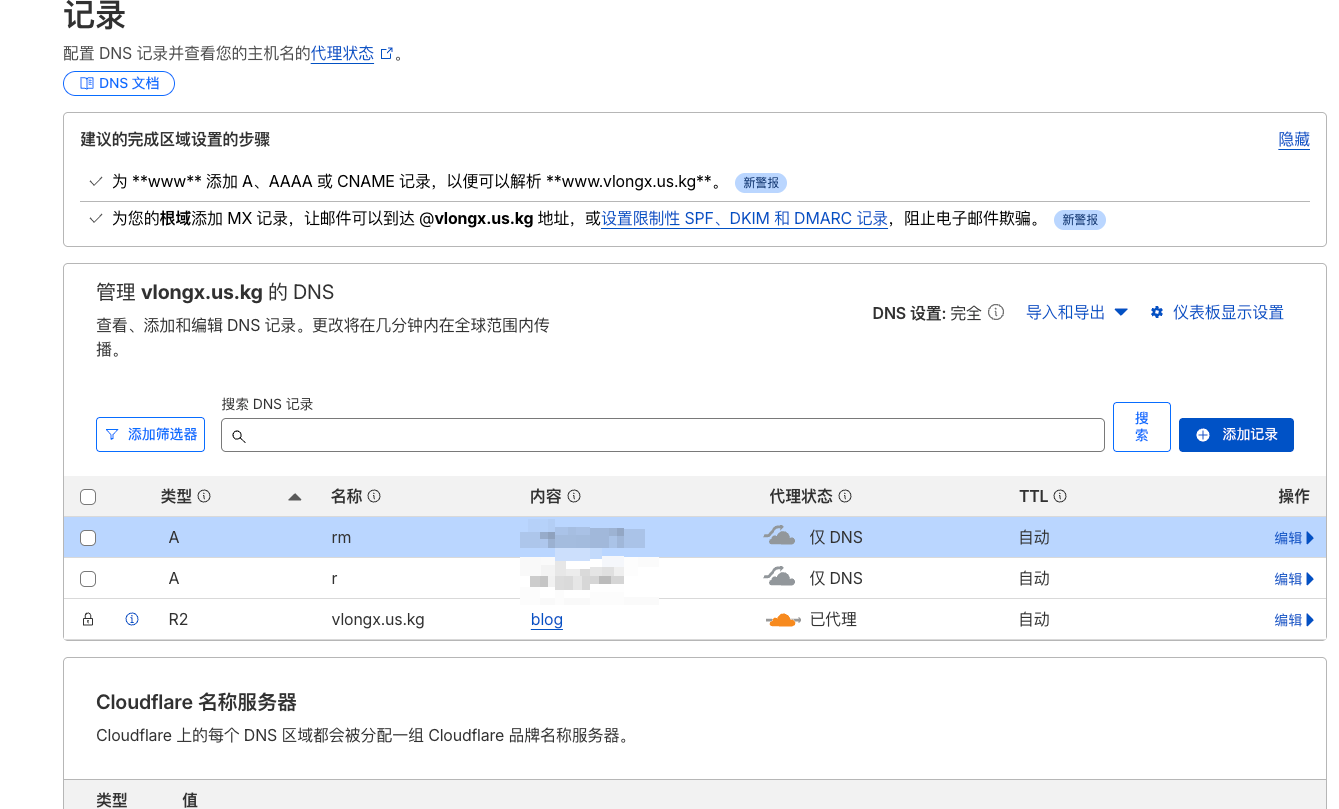Click the info icon next to 内容 header
The image size is (1339, 809).
(x=574, y=496)
